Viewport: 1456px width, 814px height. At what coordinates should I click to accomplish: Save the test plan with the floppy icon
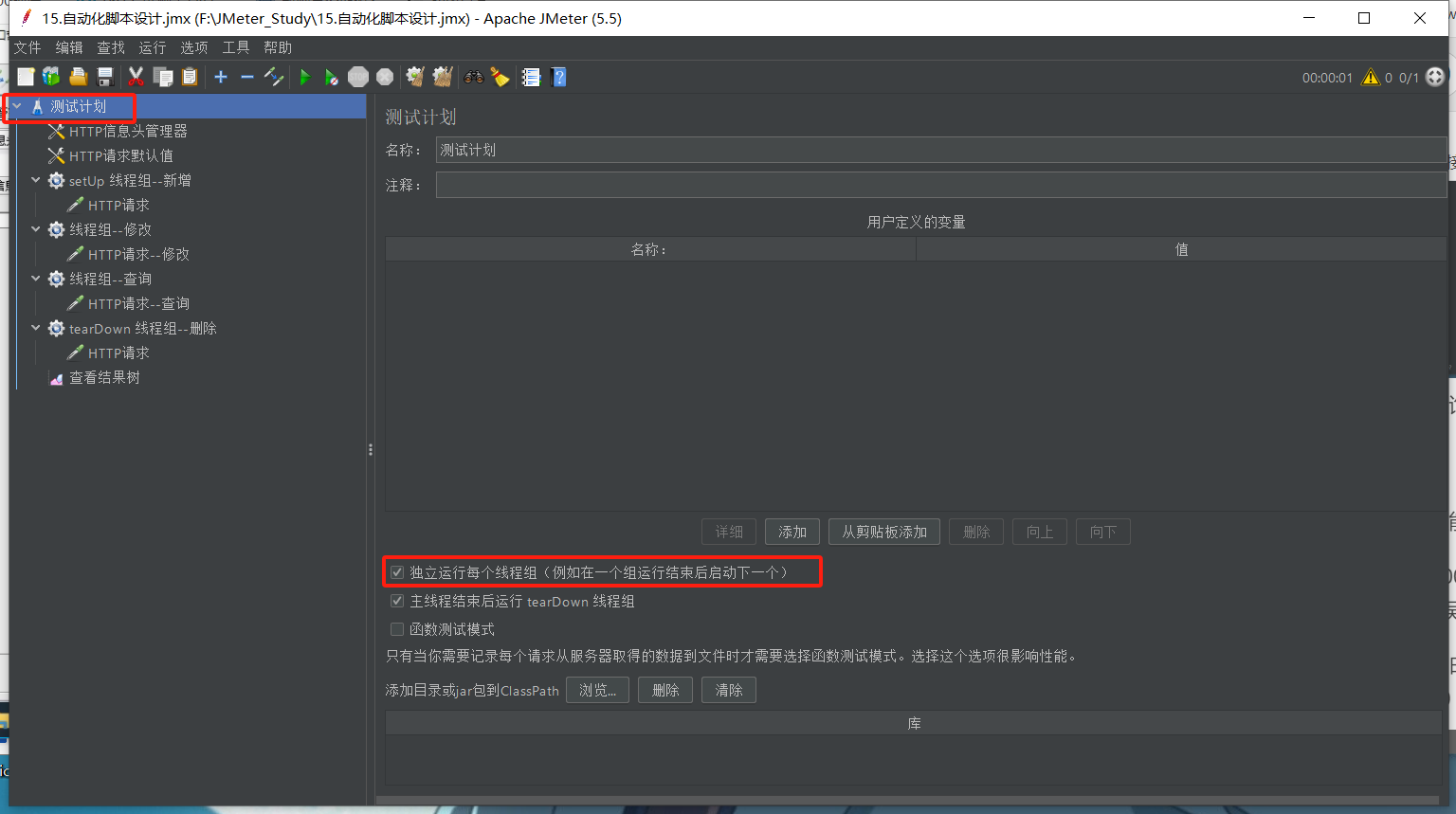click(x=105, y=77)
